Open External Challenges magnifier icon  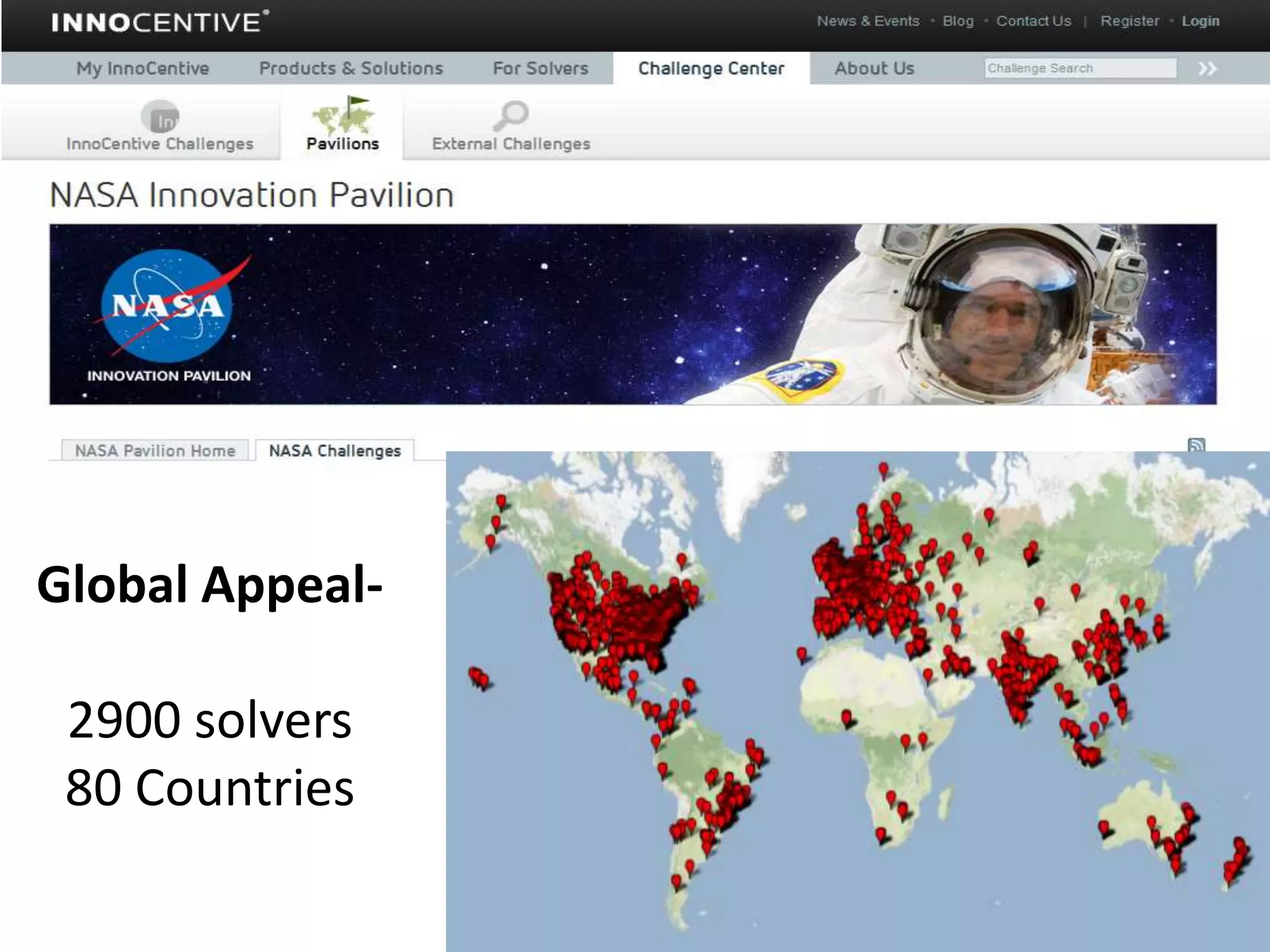pos(511,115)
